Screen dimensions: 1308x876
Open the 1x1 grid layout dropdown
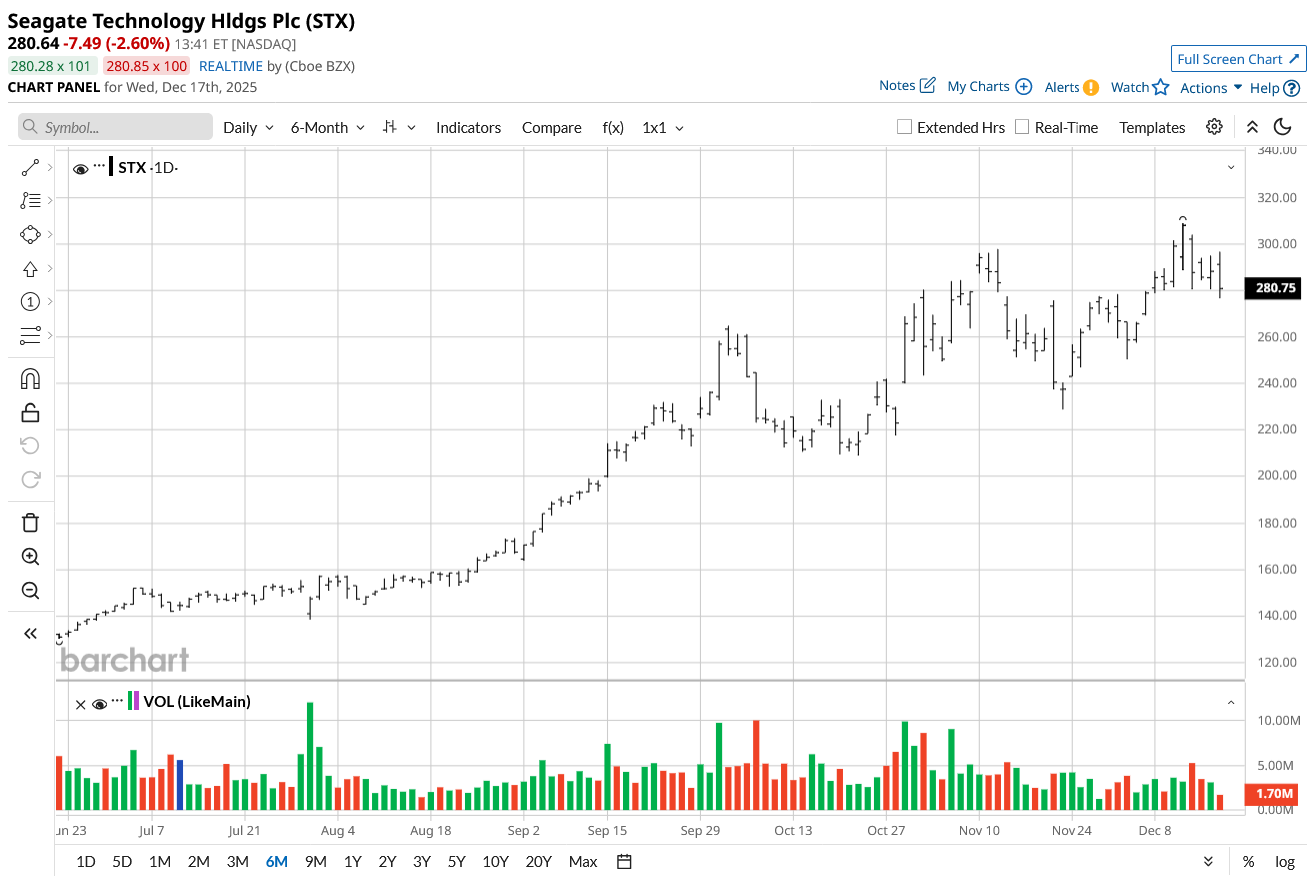click(663, 128)
